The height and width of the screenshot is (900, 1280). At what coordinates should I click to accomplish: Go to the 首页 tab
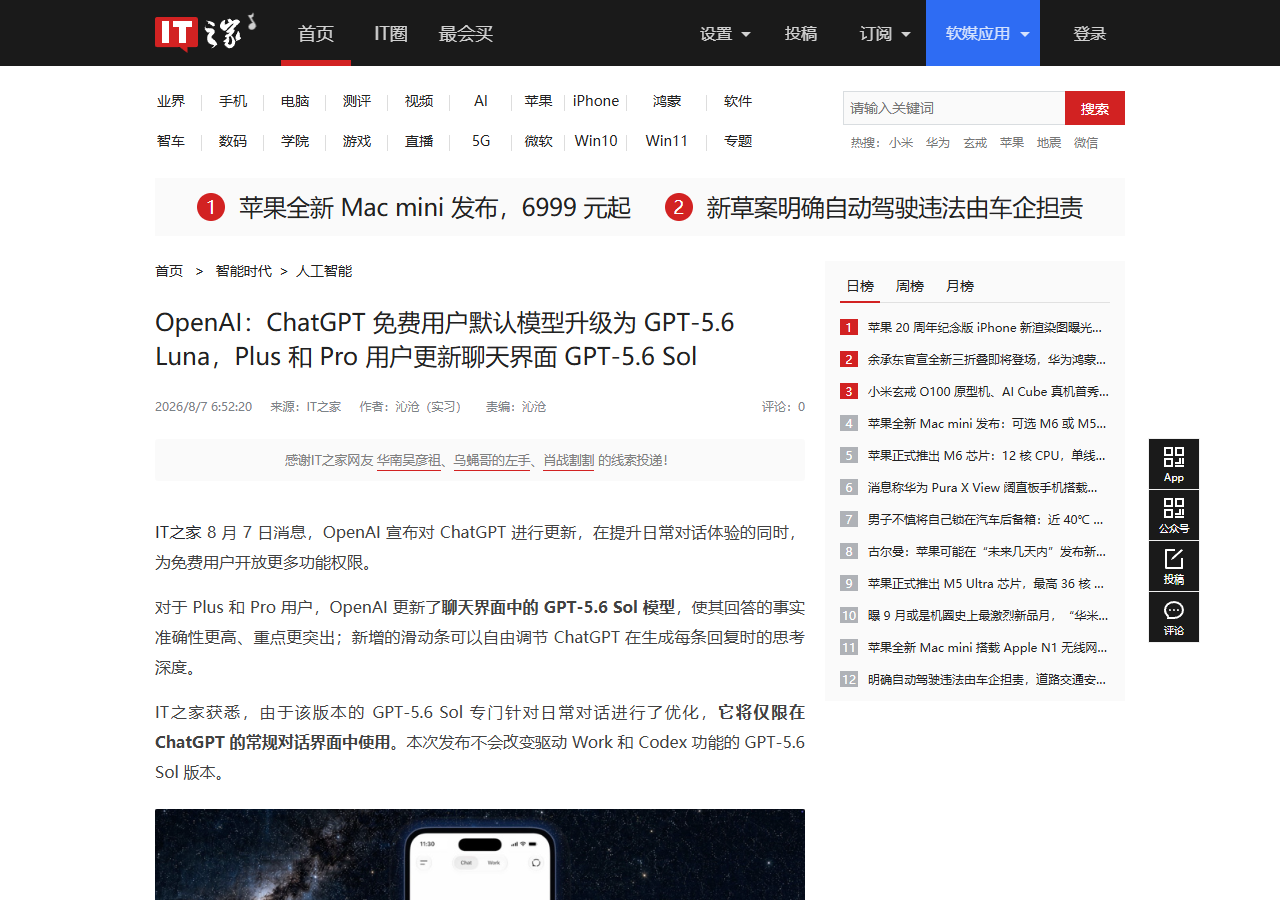(x=316, y=33)
